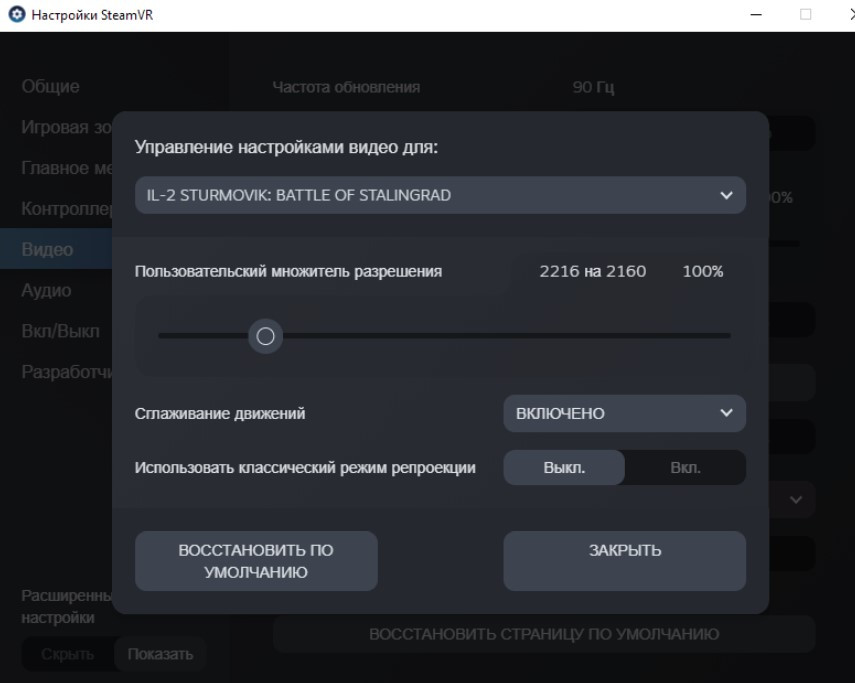855x683 pixels.
Task: Go to the Аудио tab
Action: pyautogui.click(x=48, y=290)
